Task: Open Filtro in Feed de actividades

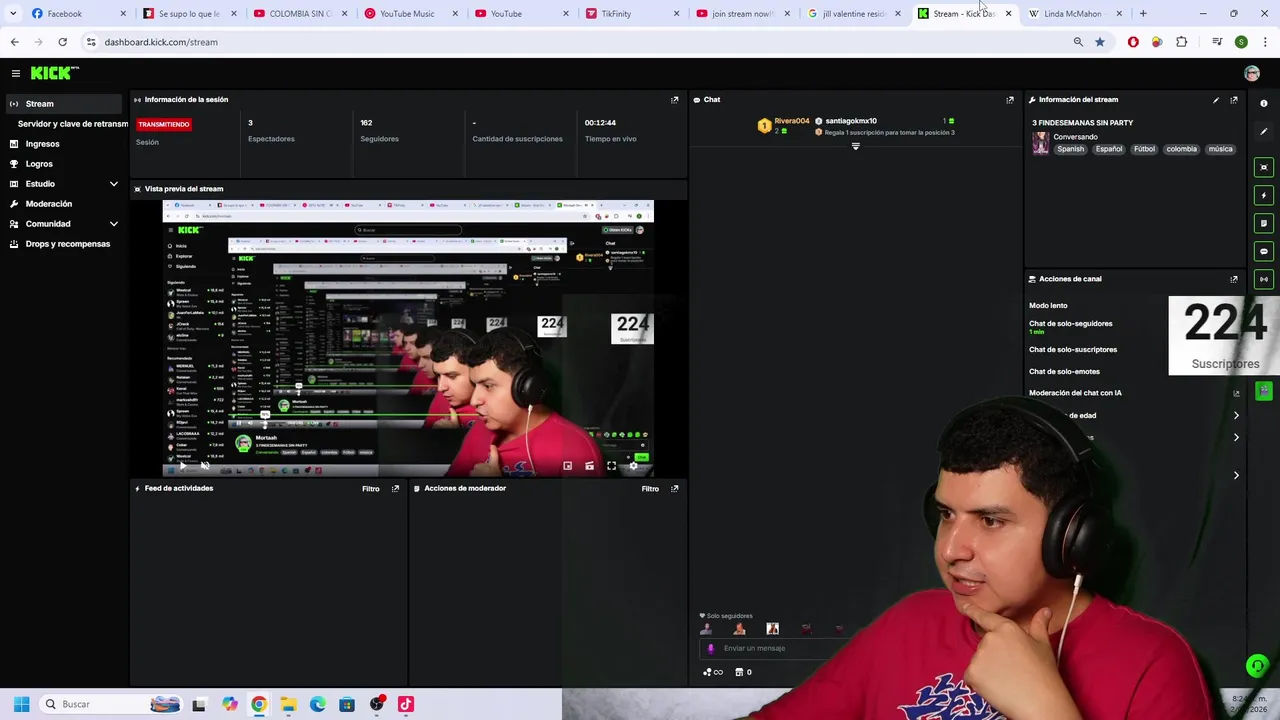Action: pyautogui.click(x=371, y=488)
